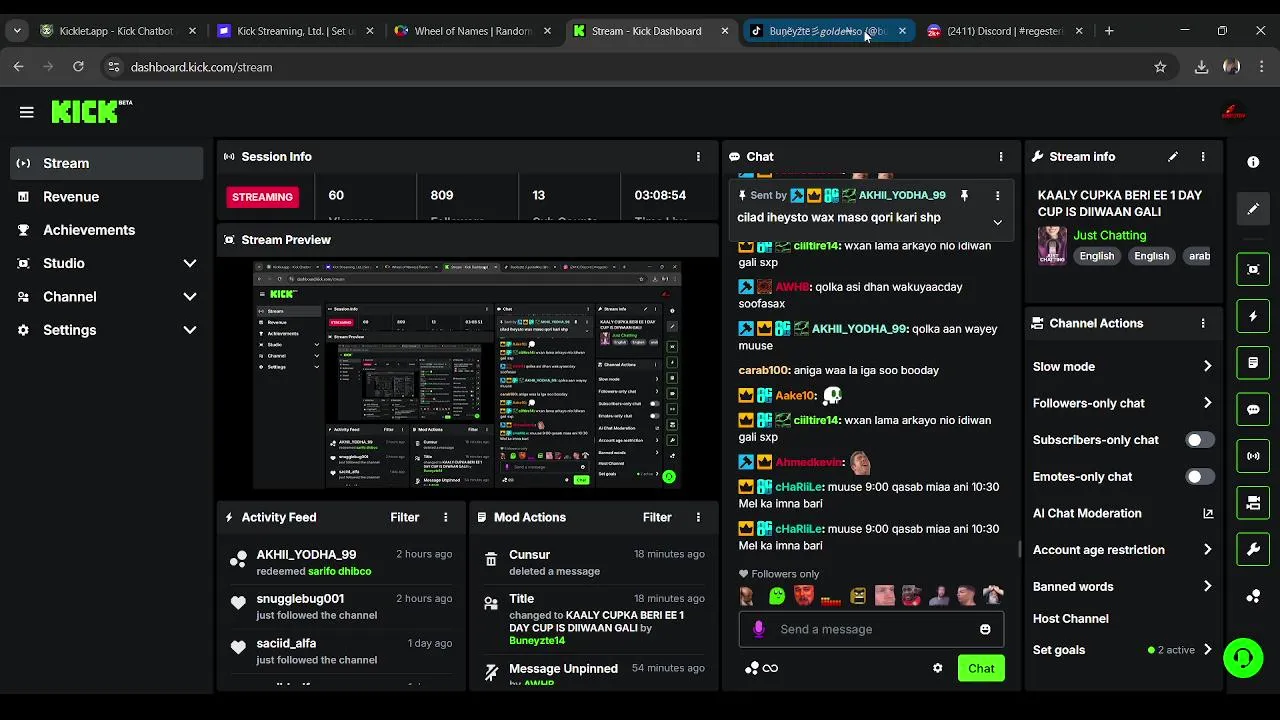Toggle Subscribers-only chat switch
1280x720 pixels.
point(1199,440)
